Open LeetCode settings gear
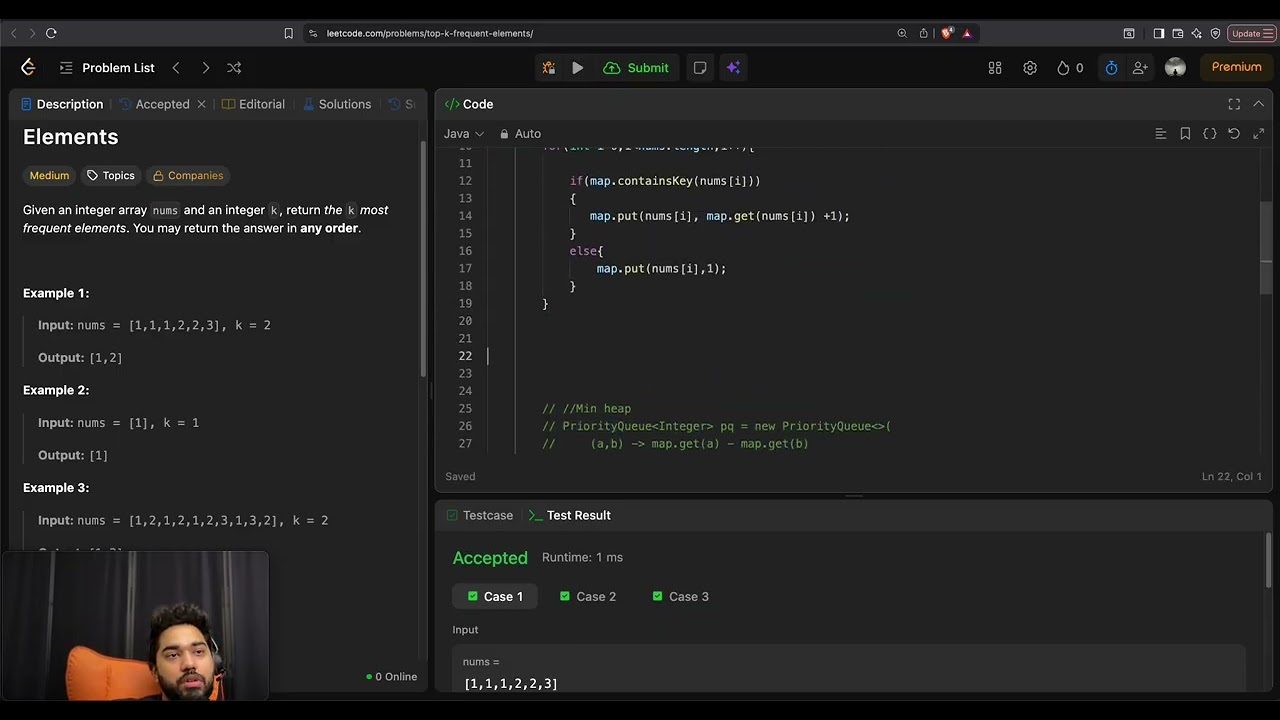Viewport: 1280px width, 720px height. [1030, 68]
